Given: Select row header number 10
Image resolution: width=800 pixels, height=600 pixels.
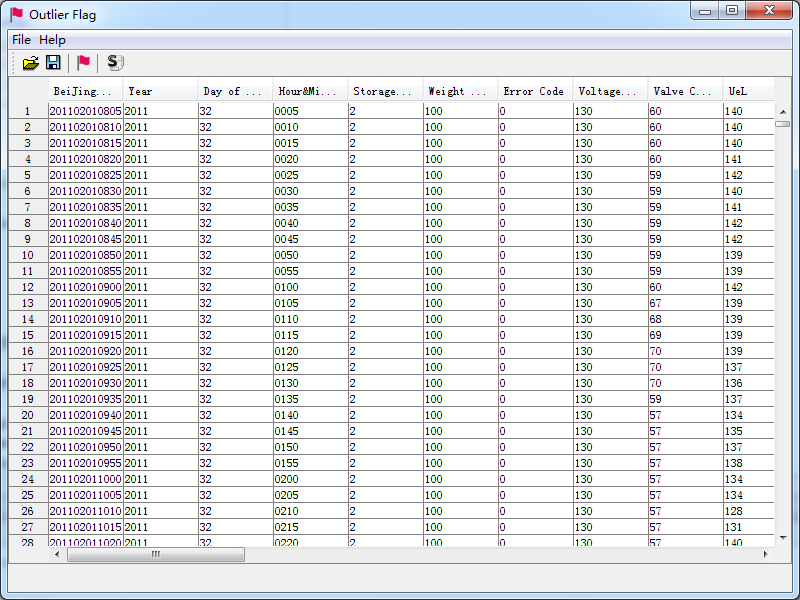Looking at the screenshot, I should pyautogui.click(x=28, y=255).
